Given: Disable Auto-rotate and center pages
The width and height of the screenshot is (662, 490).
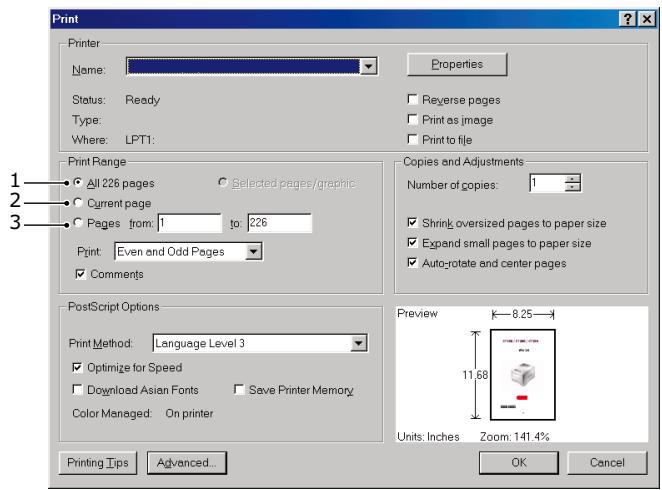Looking at the screenshot, I should point(412,263).
